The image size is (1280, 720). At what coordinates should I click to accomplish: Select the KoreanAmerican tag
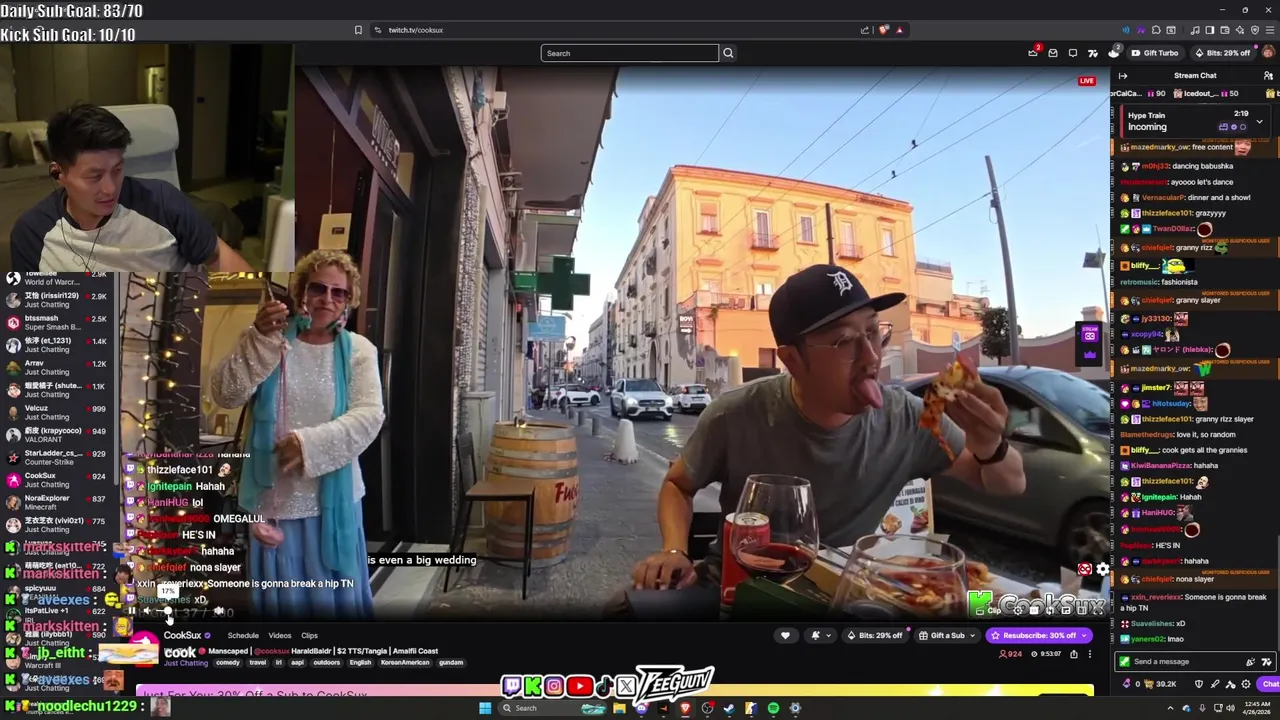click(407, 662)
